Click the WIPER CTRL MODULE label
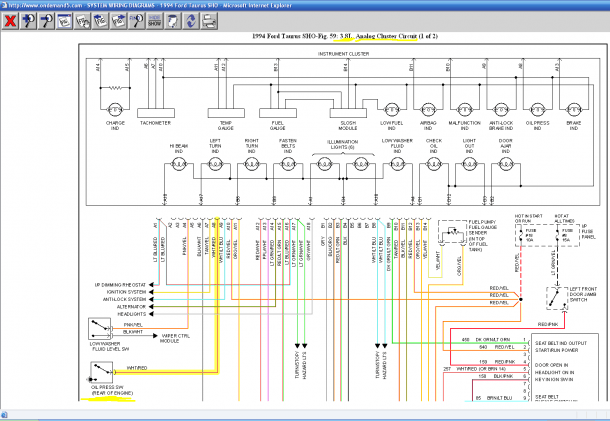This screenshot has height=421, width=610. point(175,338)
